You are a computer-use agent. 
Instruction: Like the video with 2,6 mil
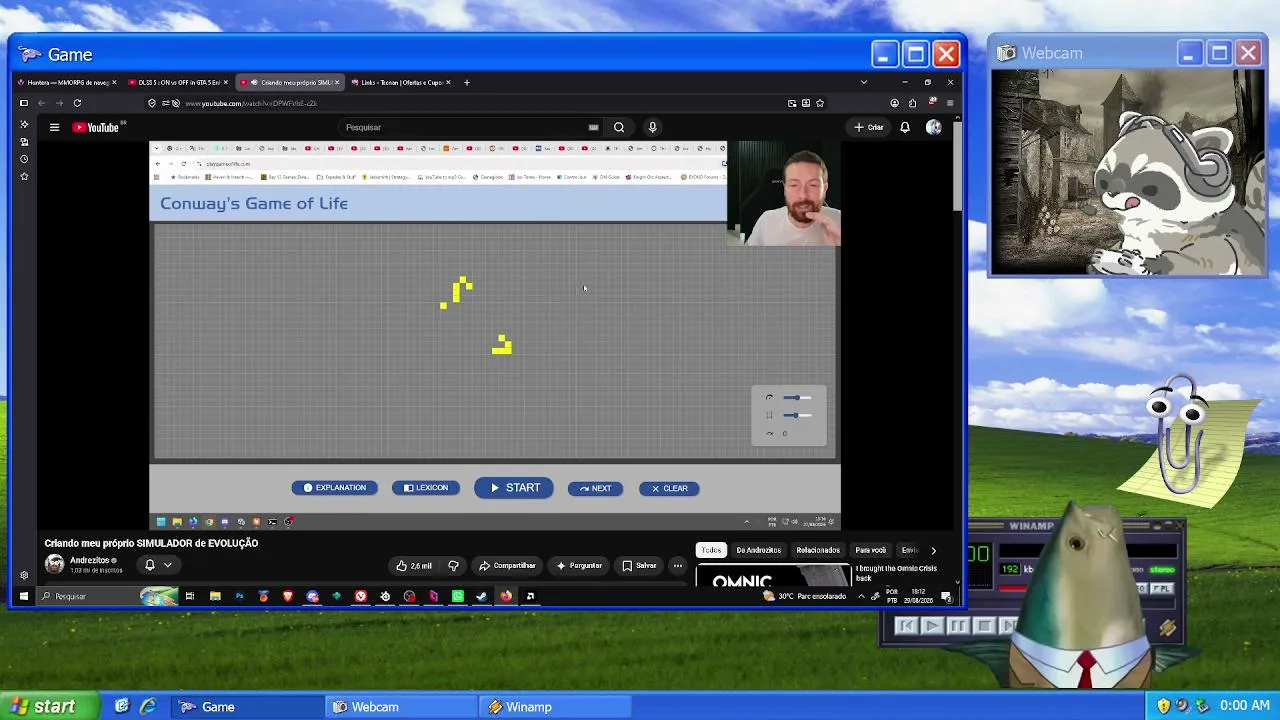pyautogui.click(x=414, y=566)
